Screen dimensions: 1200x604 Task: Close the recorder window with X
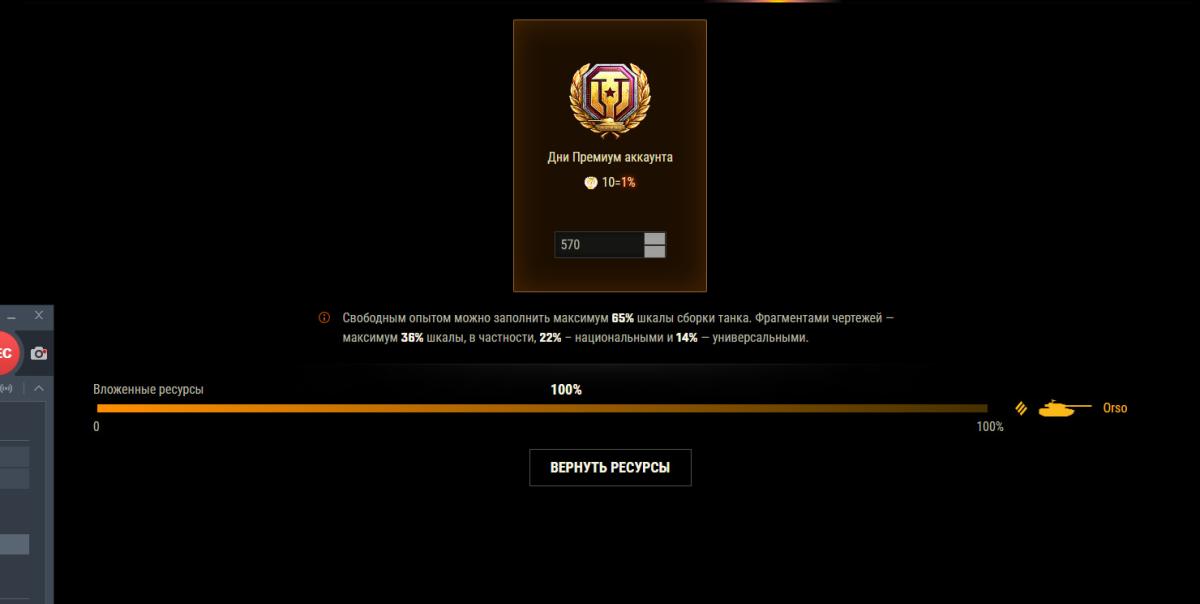[x=39, y=315]
